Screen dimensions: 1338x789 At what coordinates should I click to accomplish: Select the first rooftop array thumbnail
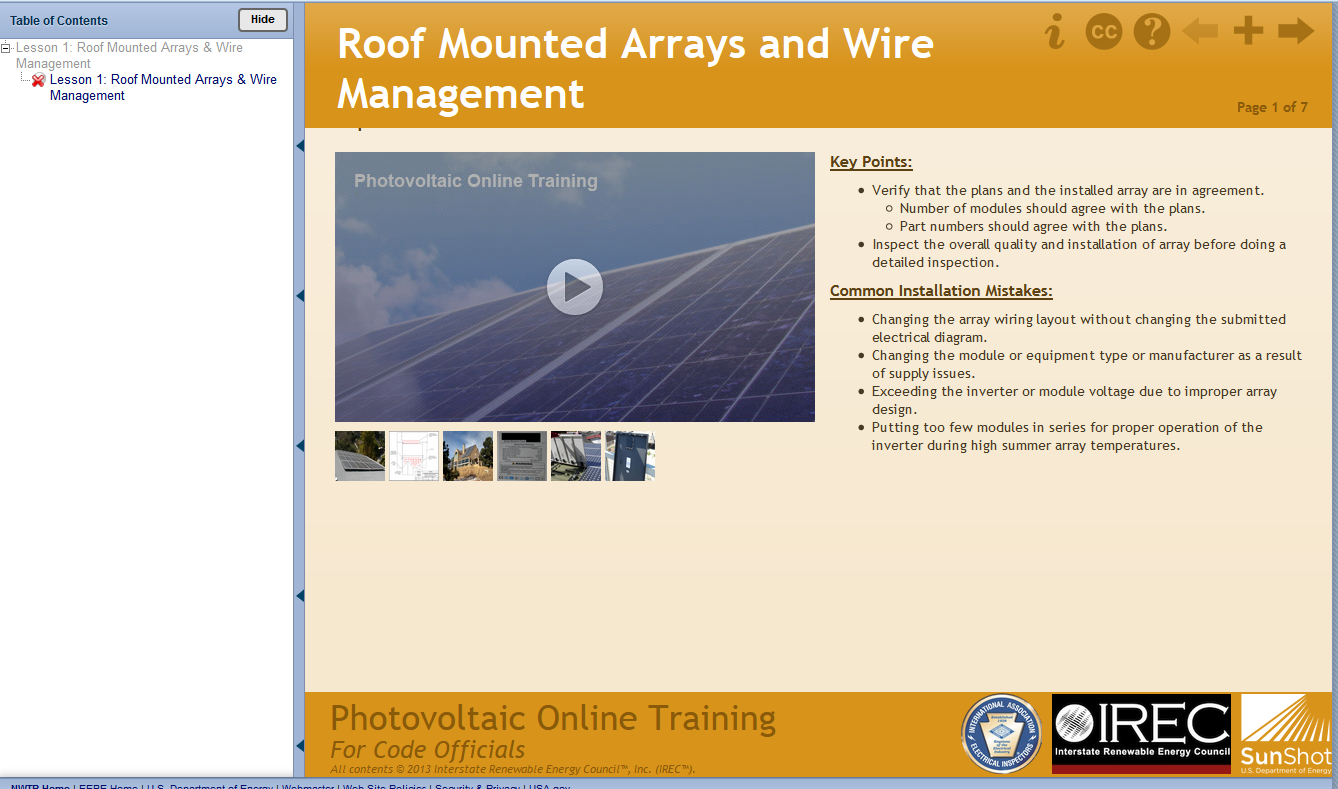pyautogui.click(x=359, y=455)
